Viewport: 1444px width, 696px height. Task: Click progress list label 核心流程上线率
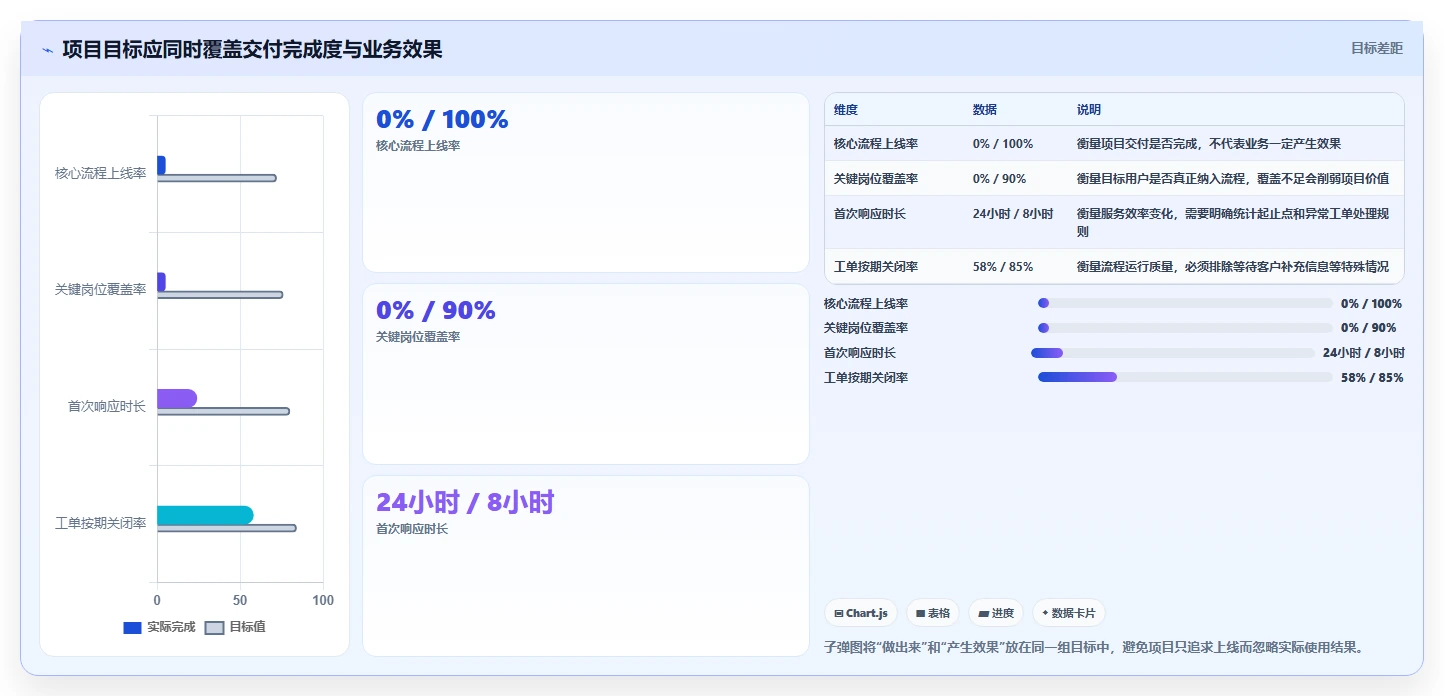point(866,304)
